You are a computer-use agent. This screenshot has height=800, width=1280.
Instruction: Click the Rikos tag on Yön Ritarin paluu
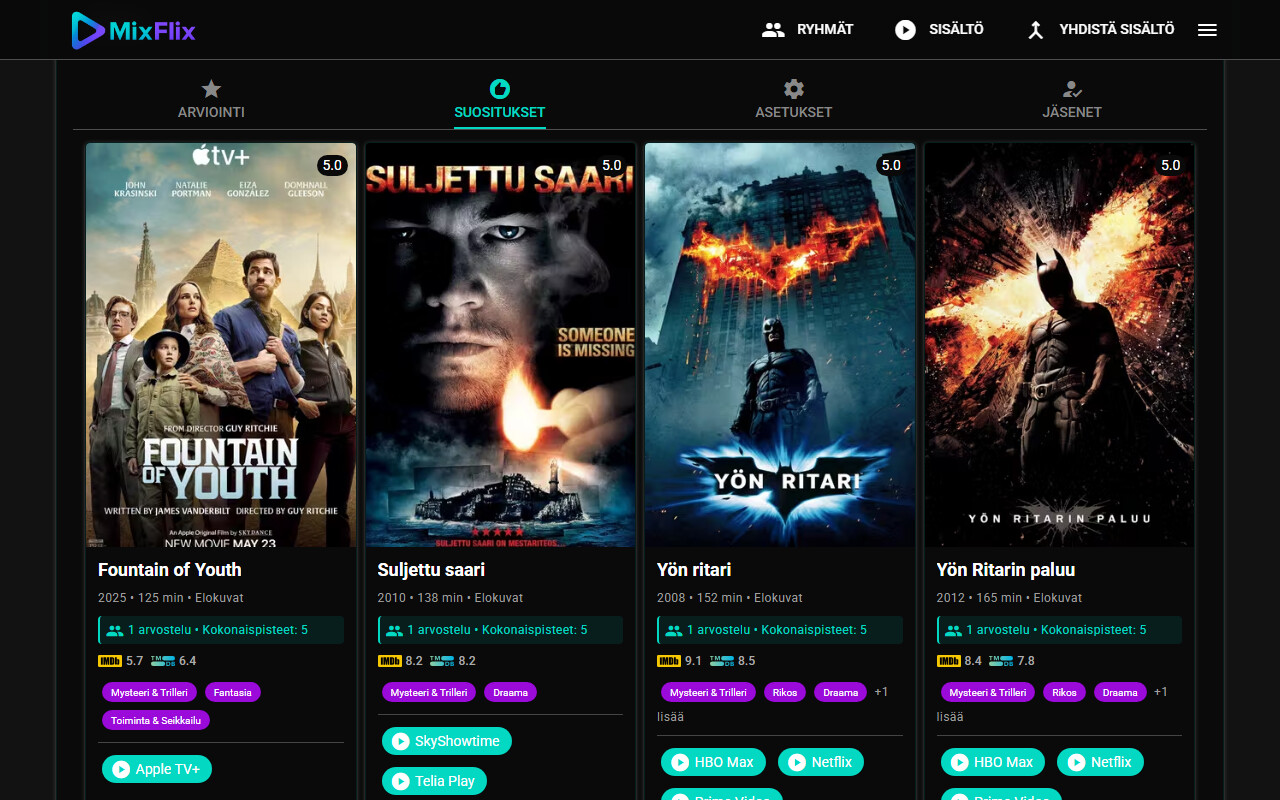pos(1065,692)
